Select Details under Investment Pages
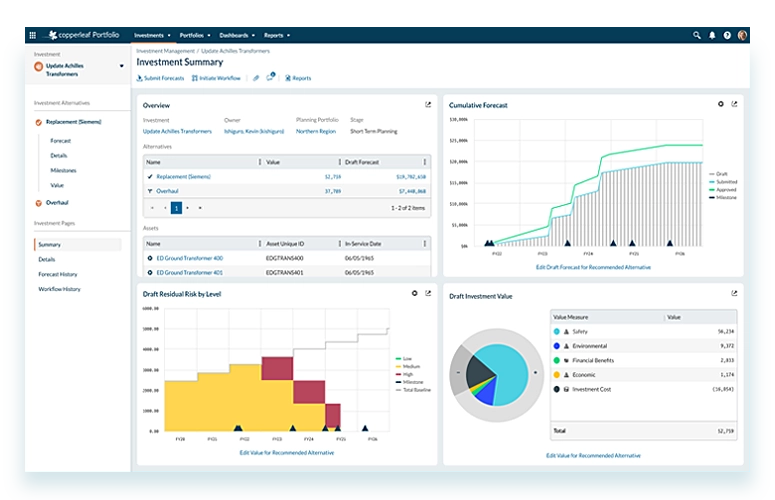This screenshot has width=775, height=500. pyautogui.click(x=47, y=259)
